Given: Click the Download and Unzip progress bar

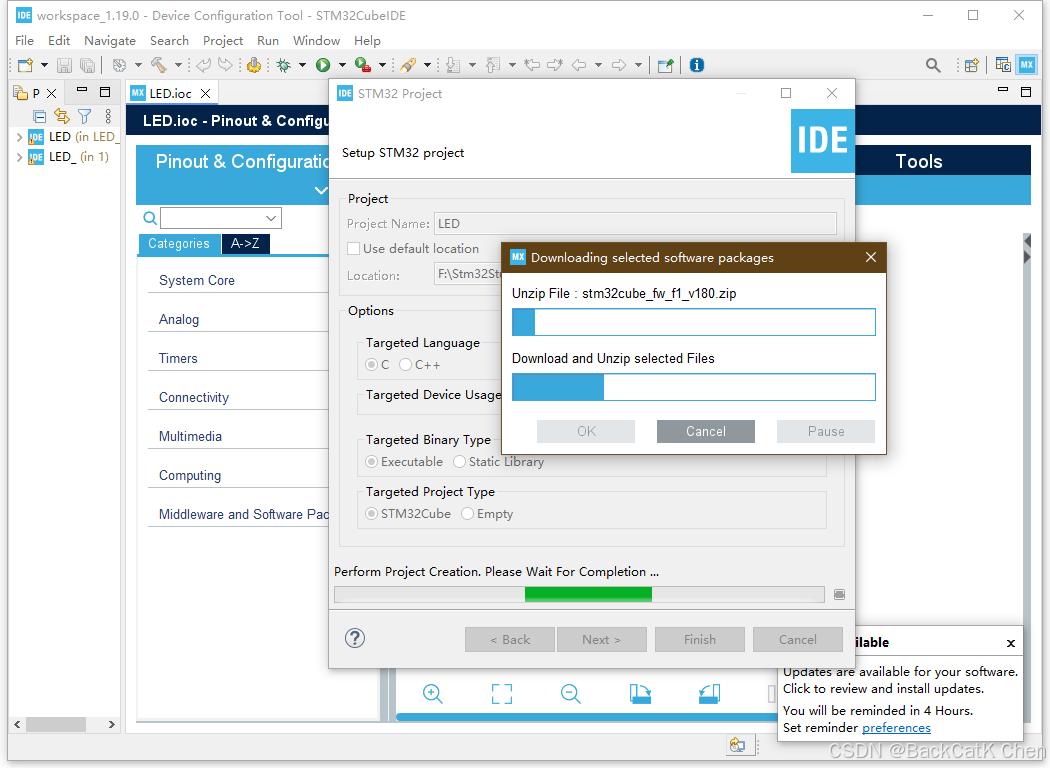Looking at the screenshot, I should click(x=694, y=387).
